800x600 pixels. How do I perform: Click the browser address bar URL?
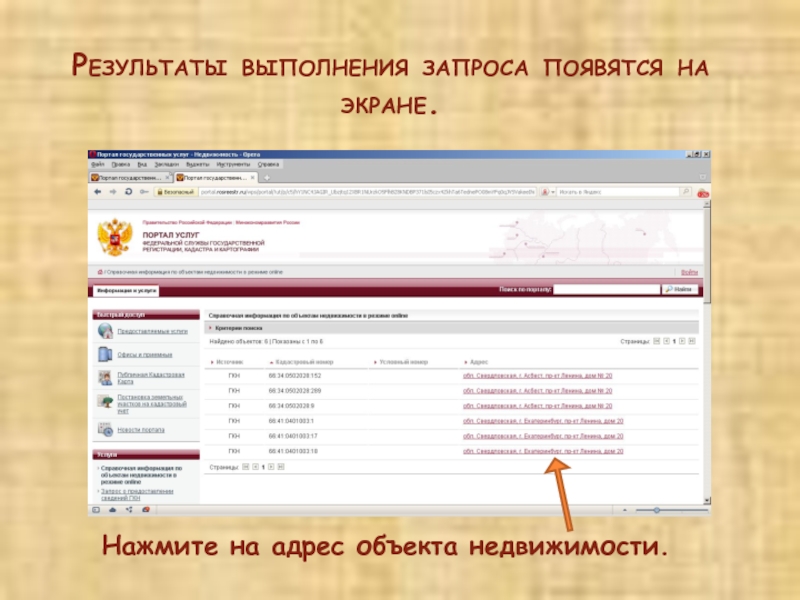point(367,192)
